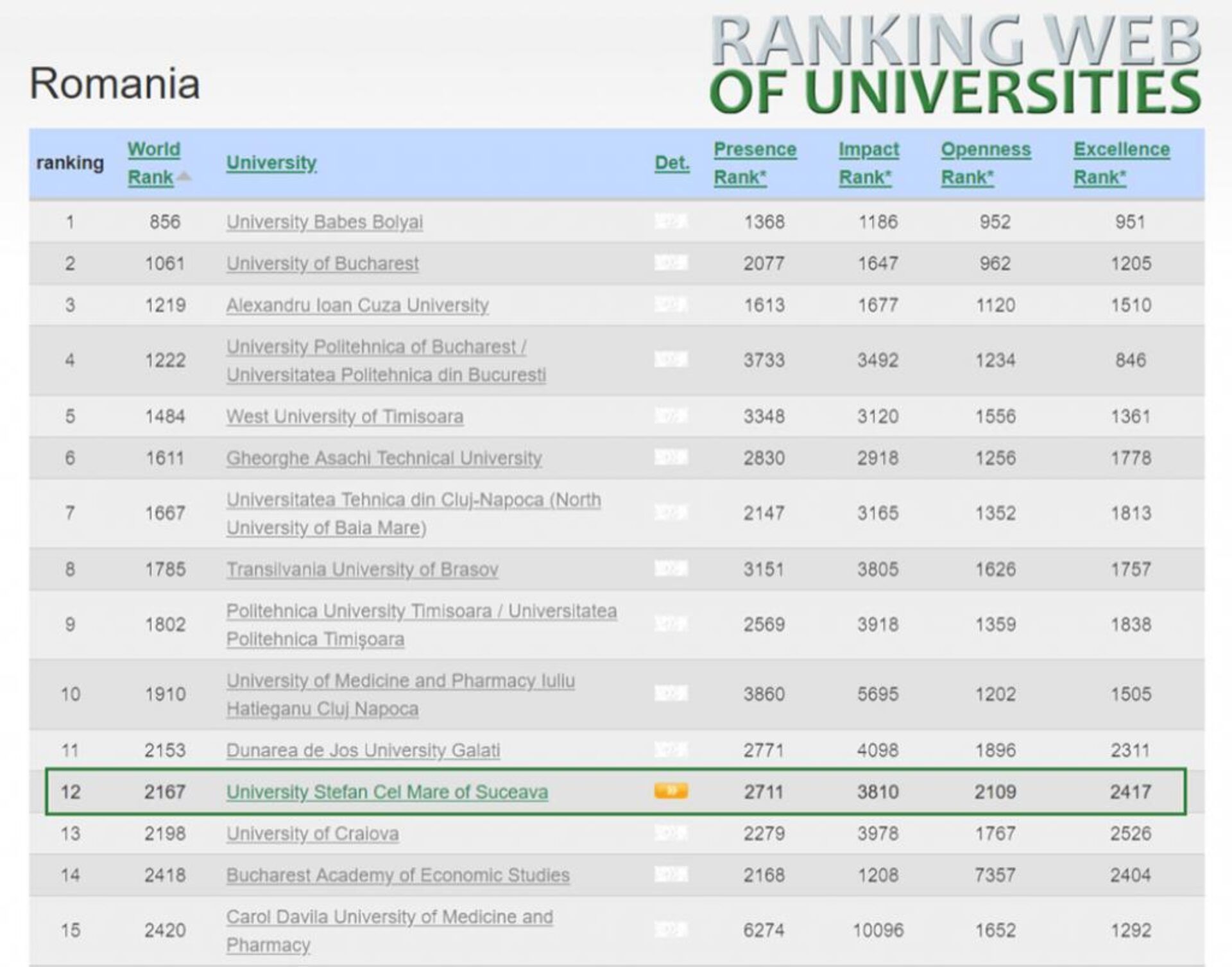Open Bucharest Academy of Economic Studies link
This screenshot has width=1232, height=967.
397,875
